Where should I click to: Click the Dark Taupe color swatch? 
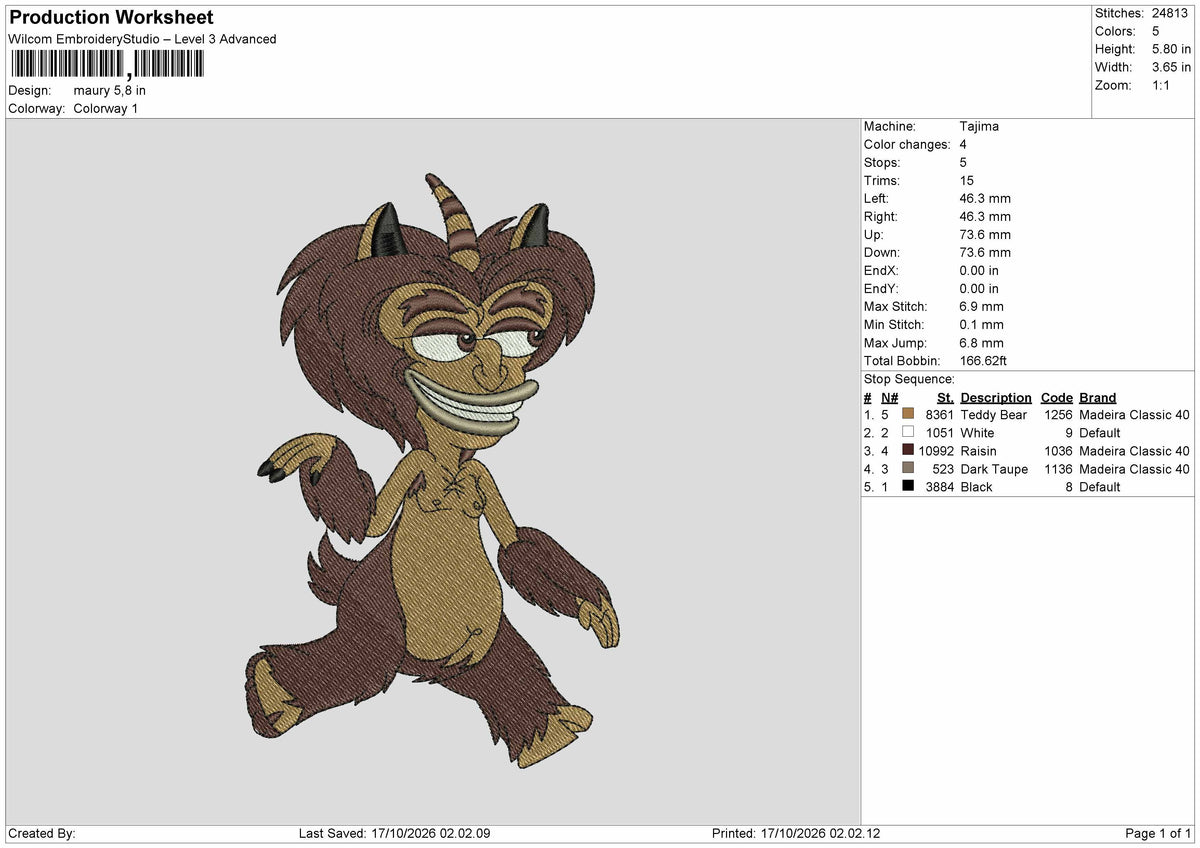click(x=908, y=468)
